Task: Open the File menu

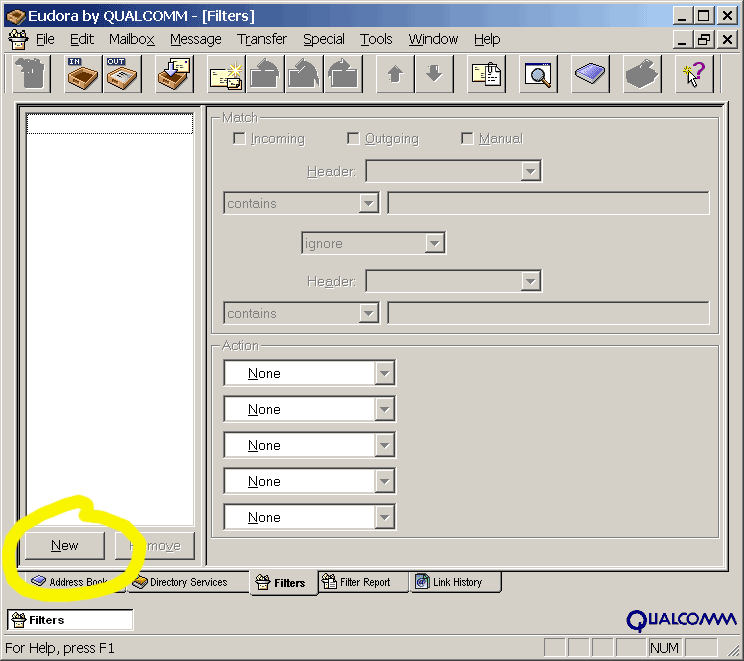Action: (x=45, y=39)
